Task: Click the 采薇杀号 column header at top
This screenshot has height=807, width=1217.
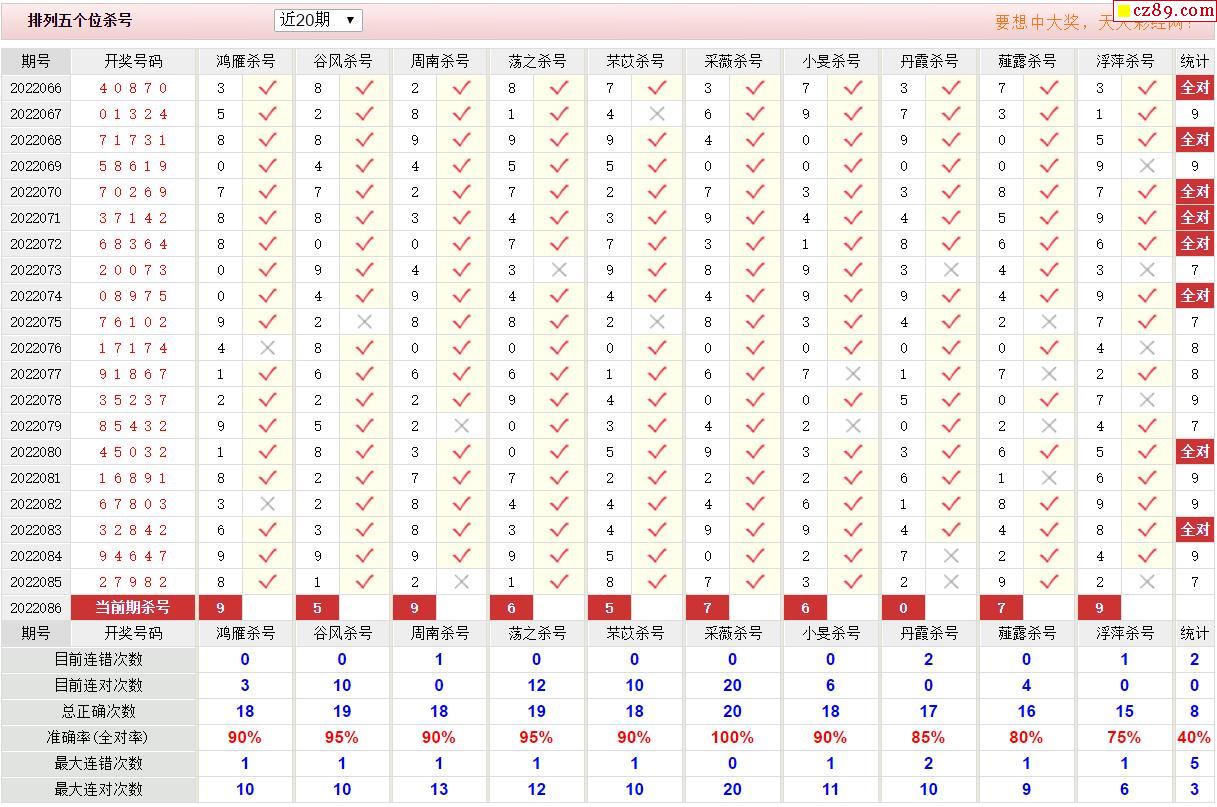Action: [734, 61]
